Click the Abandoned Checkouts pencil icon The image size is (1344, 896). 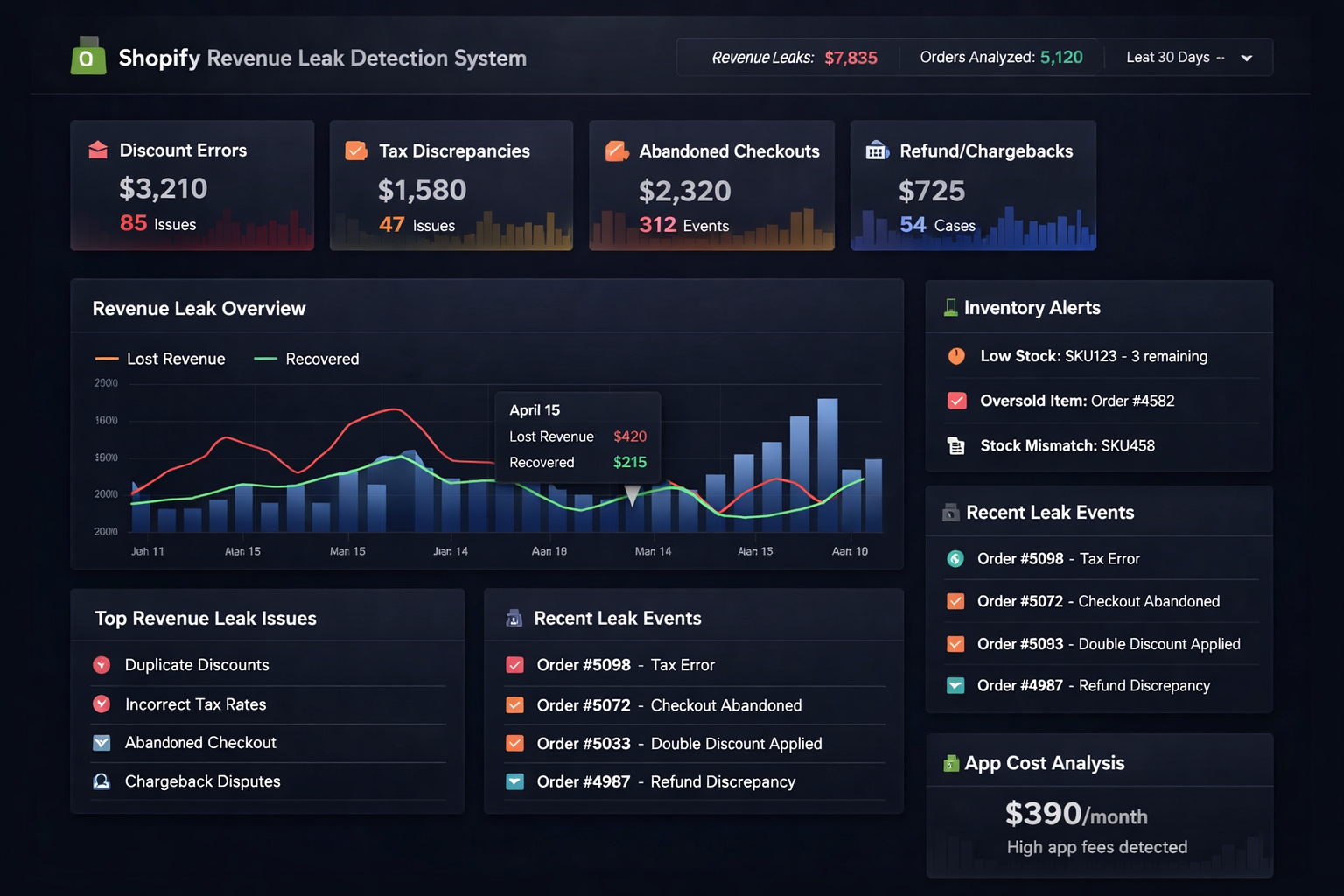(617, 150)
